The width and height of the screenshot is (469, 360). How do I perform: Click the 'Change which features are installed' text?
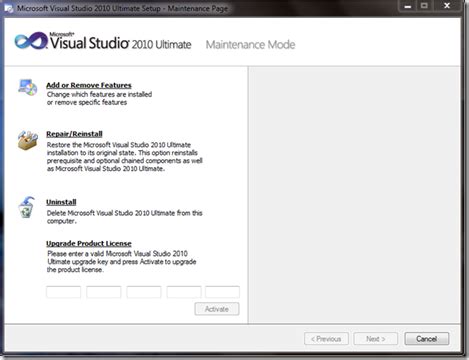click(x=99, y=94)
